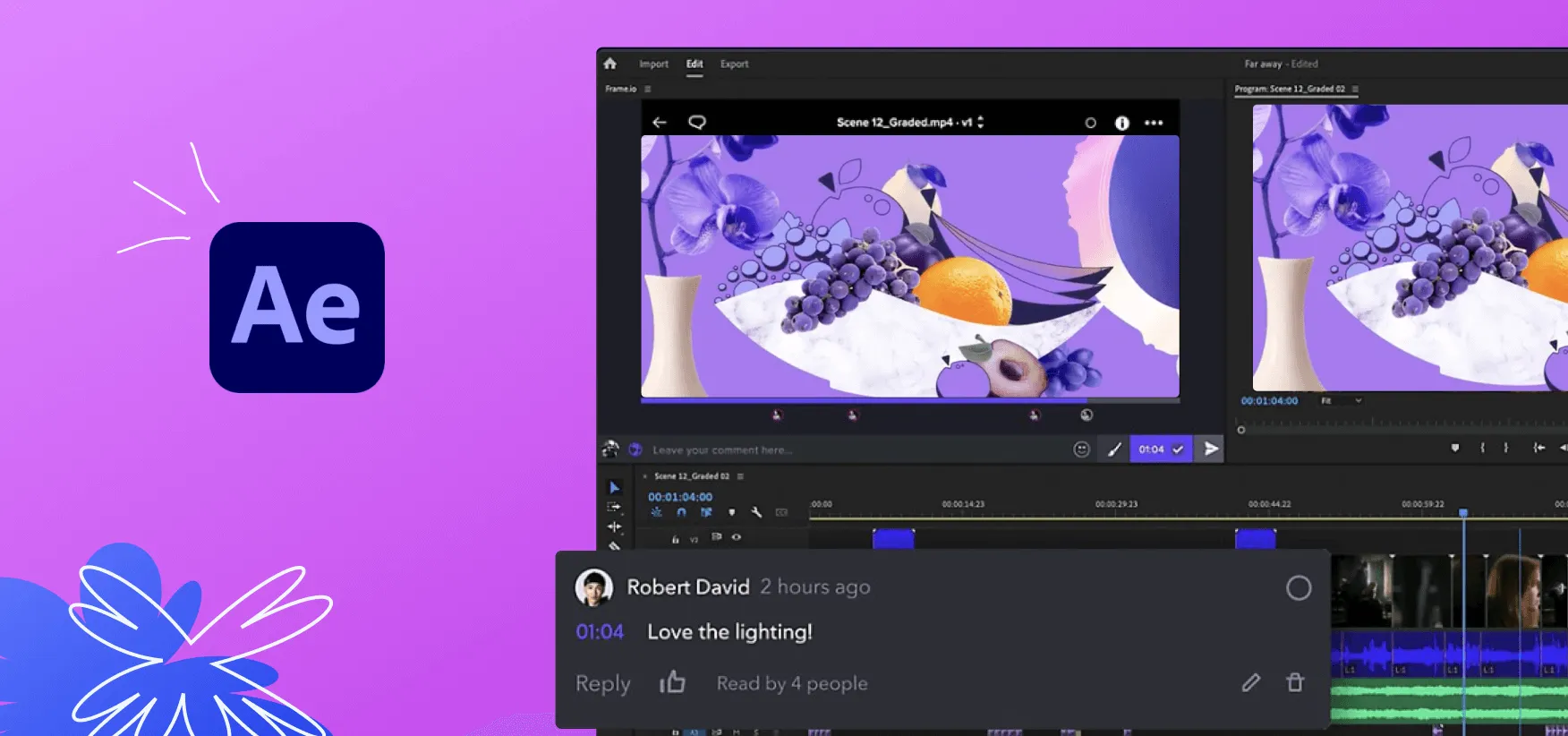Mark In in the Program monitor
Viewport: 1568px width, 736px height.
pos(1482,447)
